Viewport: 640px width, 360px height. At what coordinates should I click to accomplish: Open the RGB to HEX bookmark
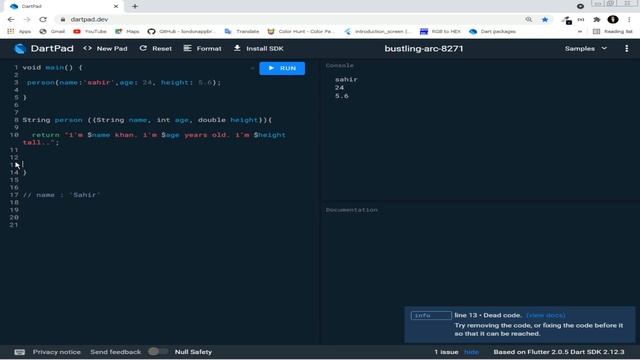[440, 31]
